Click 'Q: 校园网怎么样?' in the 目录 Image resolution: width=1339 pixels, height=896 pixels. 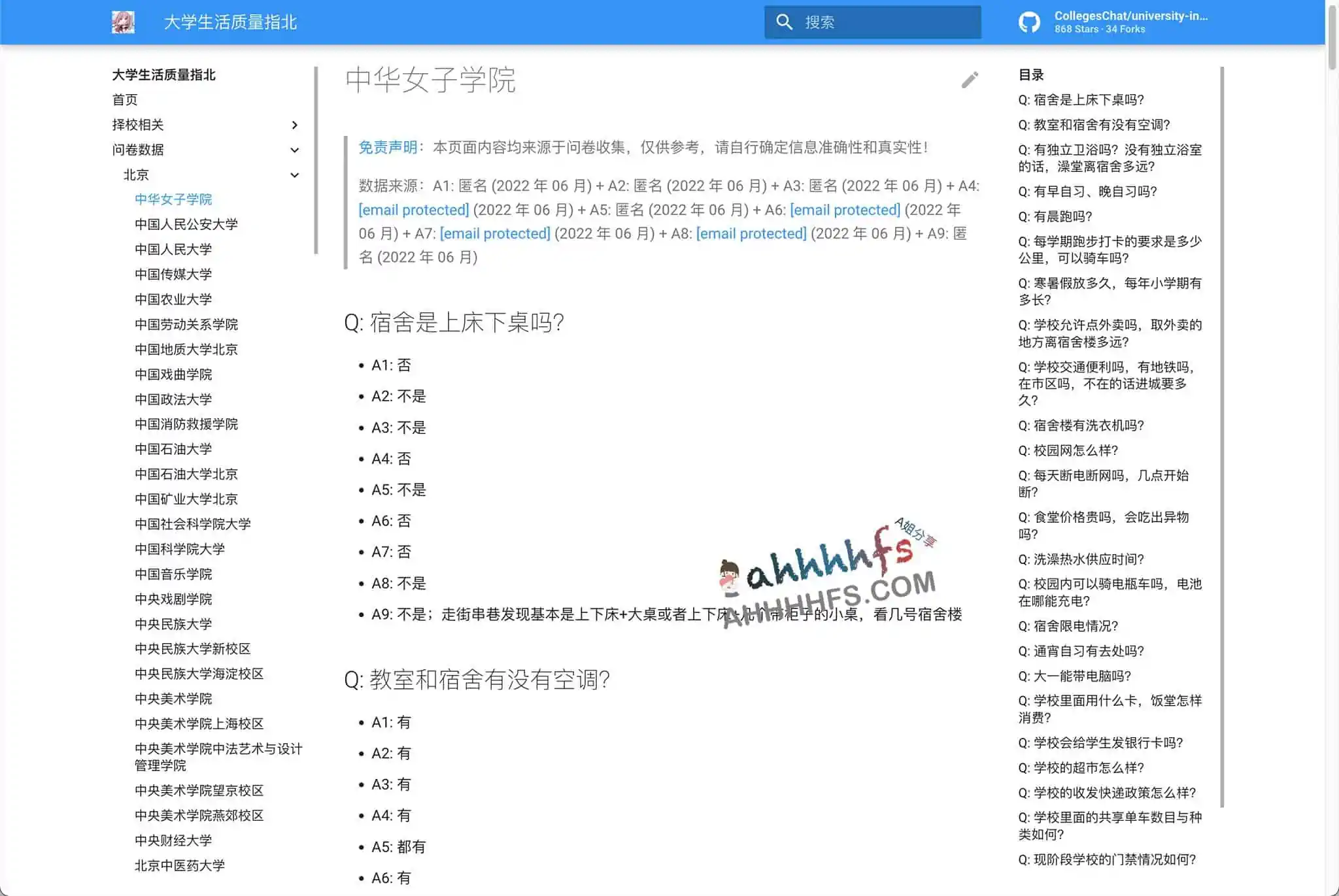[x=1068, y=450]
